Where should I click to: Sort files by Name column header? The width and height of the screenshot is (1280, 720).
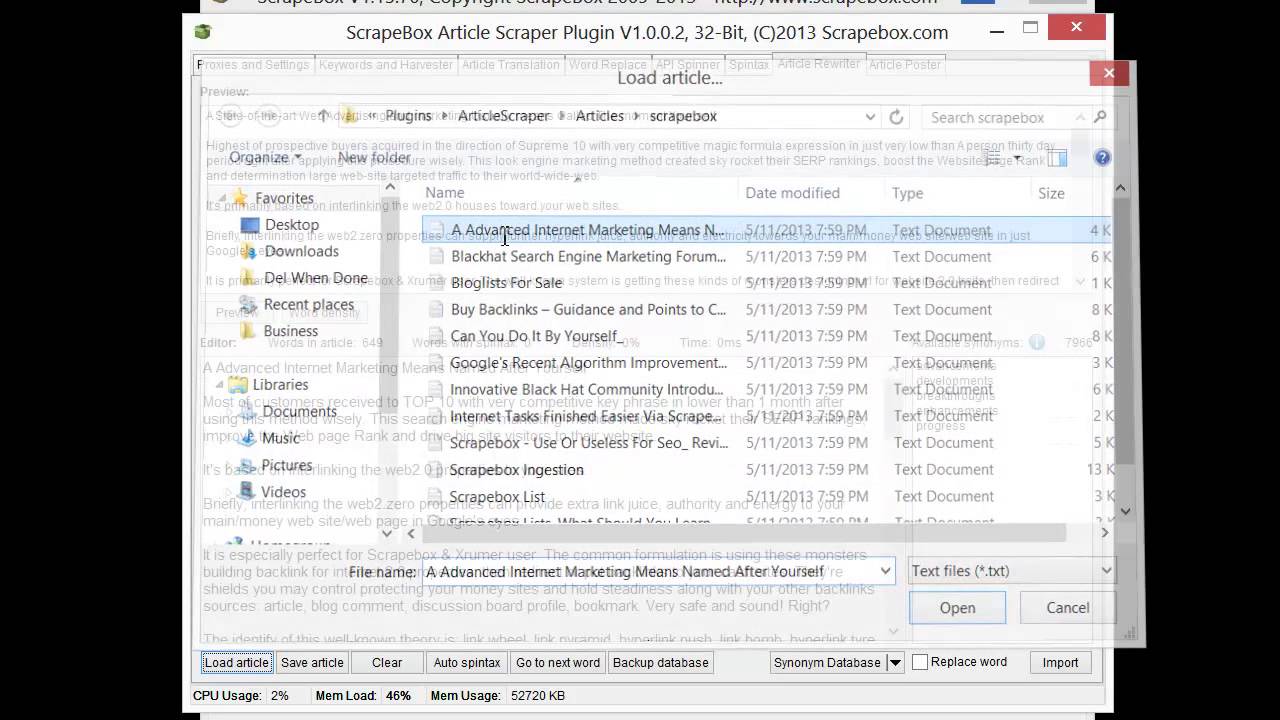point(578,193)
